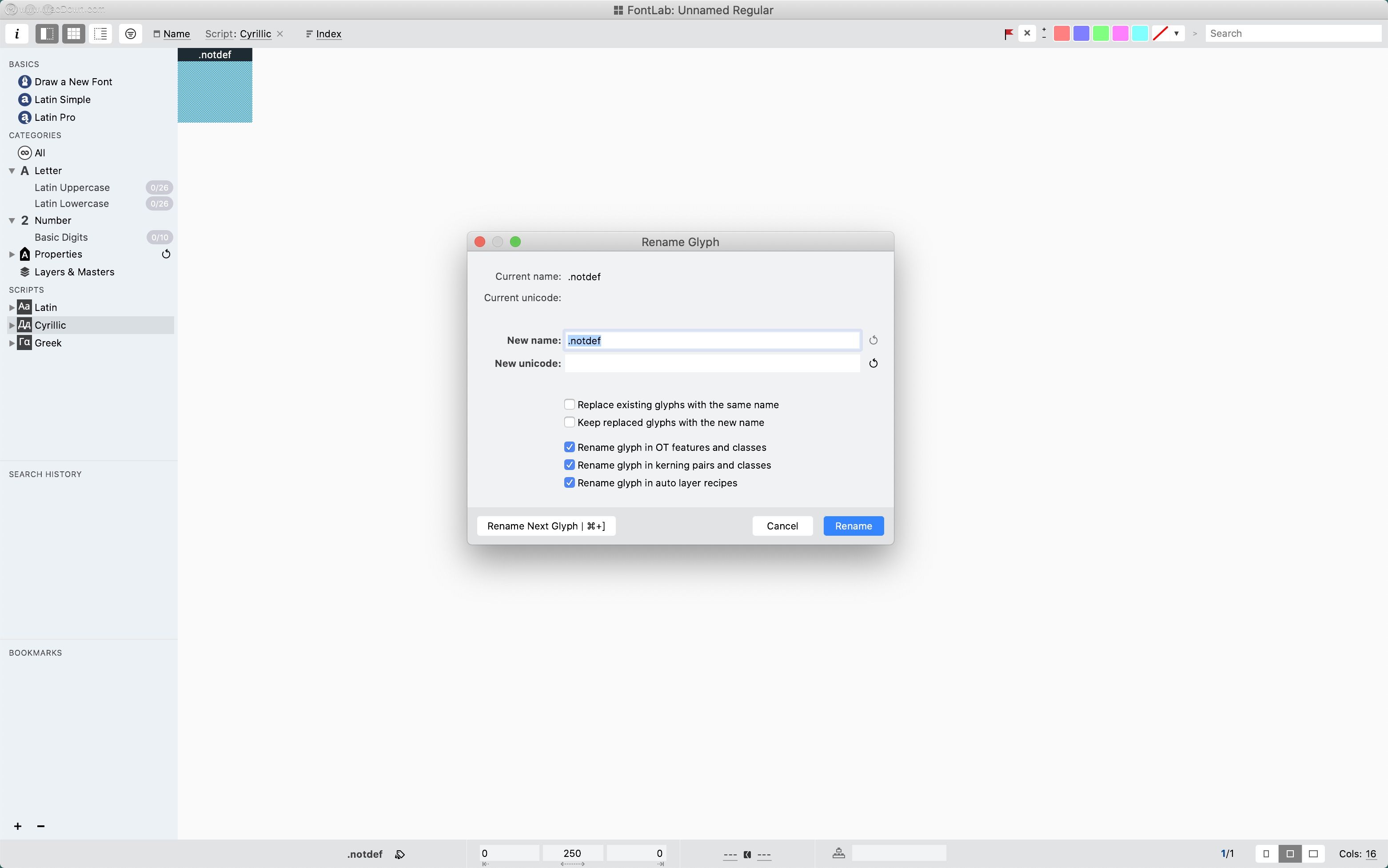This screenshot has width=1388, height=868.
Task: Reset the New name field
Action: click(873, 340)
